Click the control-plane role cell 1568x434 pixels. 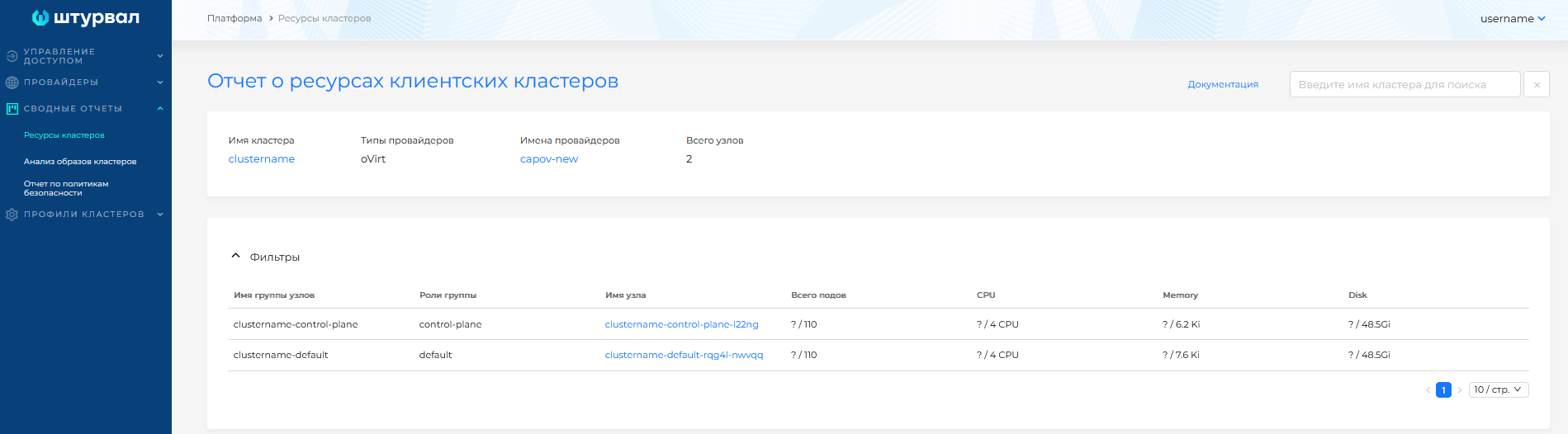450,324
